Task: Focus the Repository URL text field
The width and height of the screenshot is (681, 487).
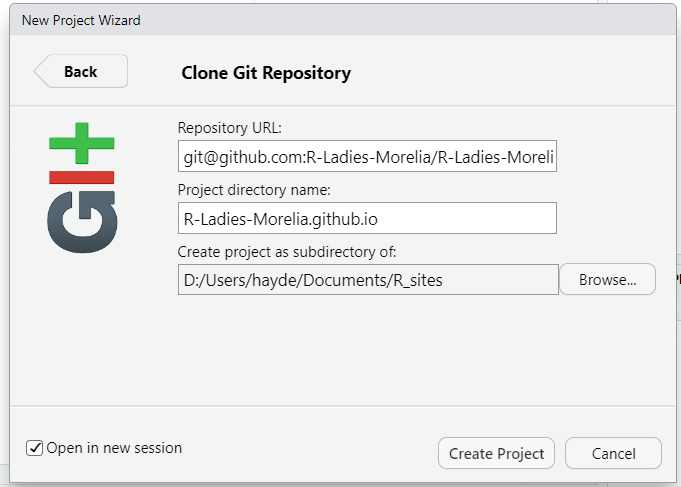Action: pos(366,156)
